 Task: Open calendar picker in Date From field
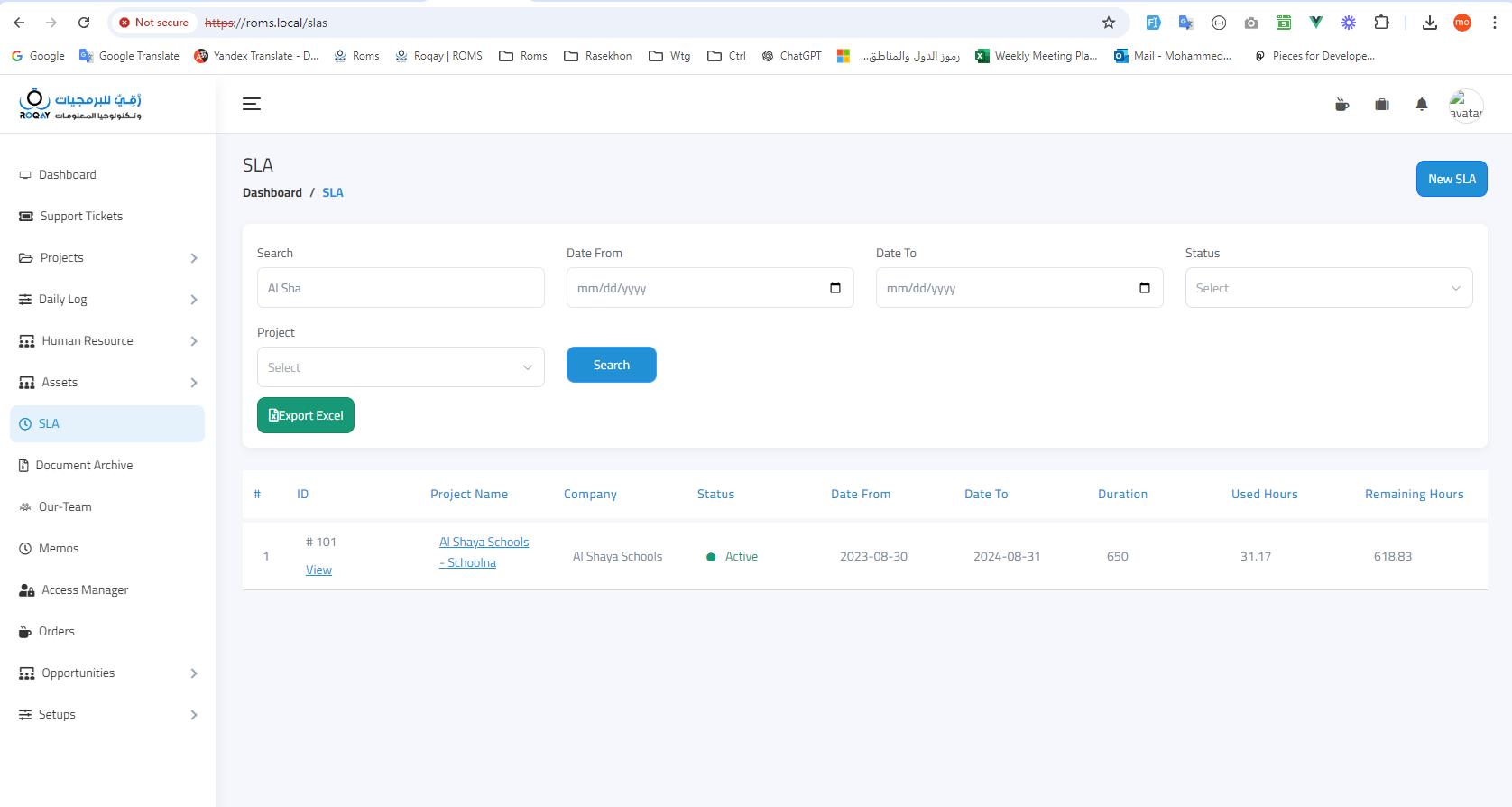835,288
